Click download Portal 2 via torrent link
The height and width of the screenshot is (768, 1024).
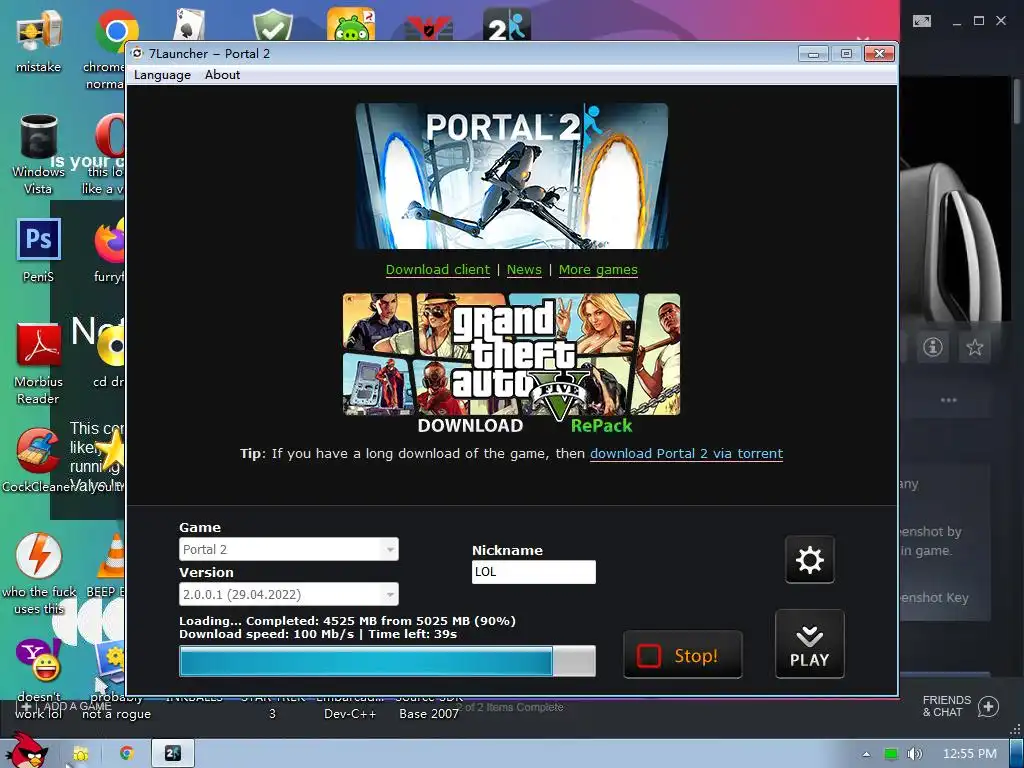pos(686,453)
